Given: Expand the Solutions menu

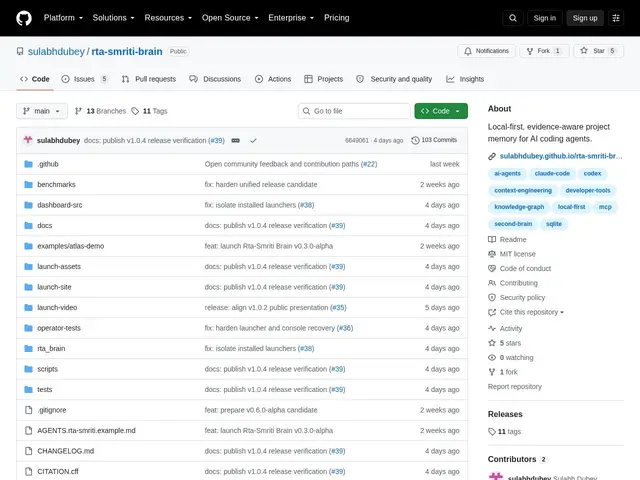Looking at the screenshot, I should [x=113, y=18].
